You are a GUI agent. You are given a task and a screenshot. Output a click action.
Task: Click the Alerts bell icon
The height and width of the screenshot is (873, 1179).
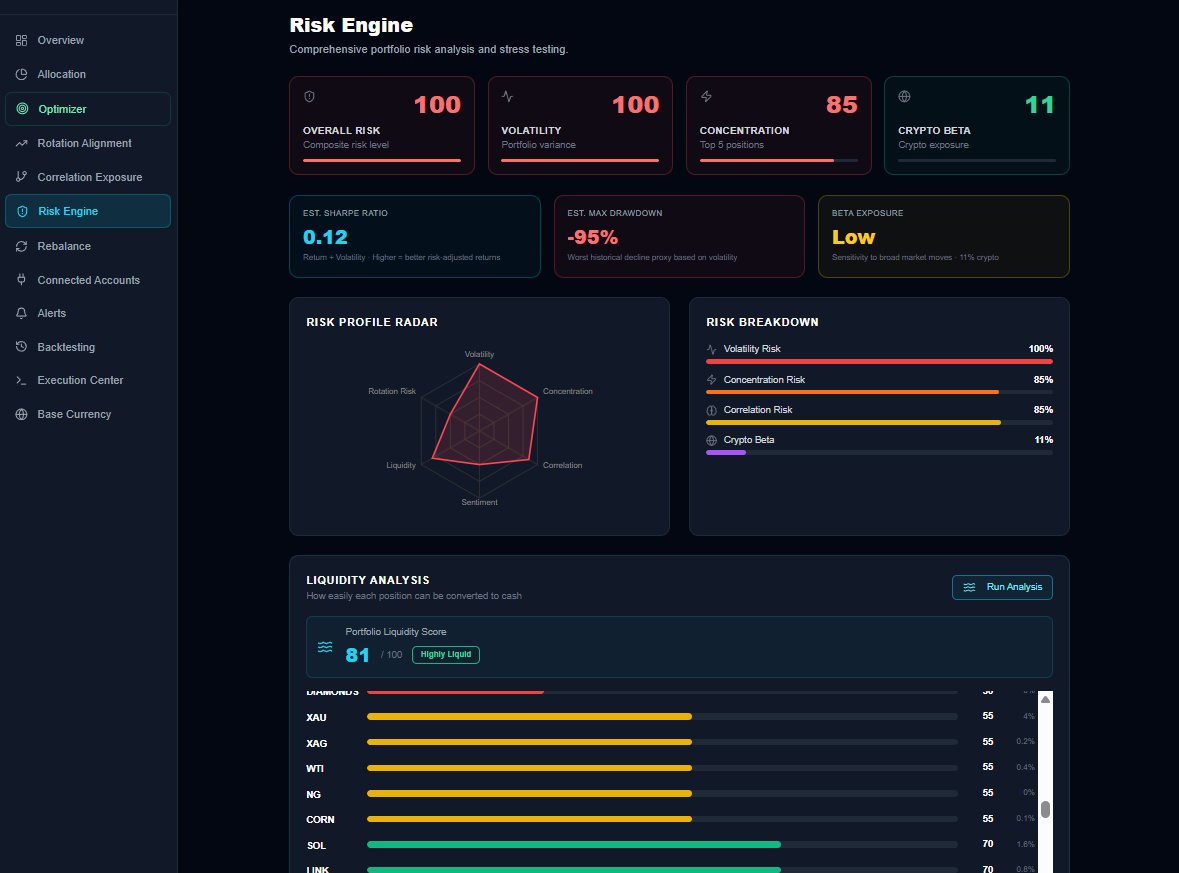pos(21,313)
